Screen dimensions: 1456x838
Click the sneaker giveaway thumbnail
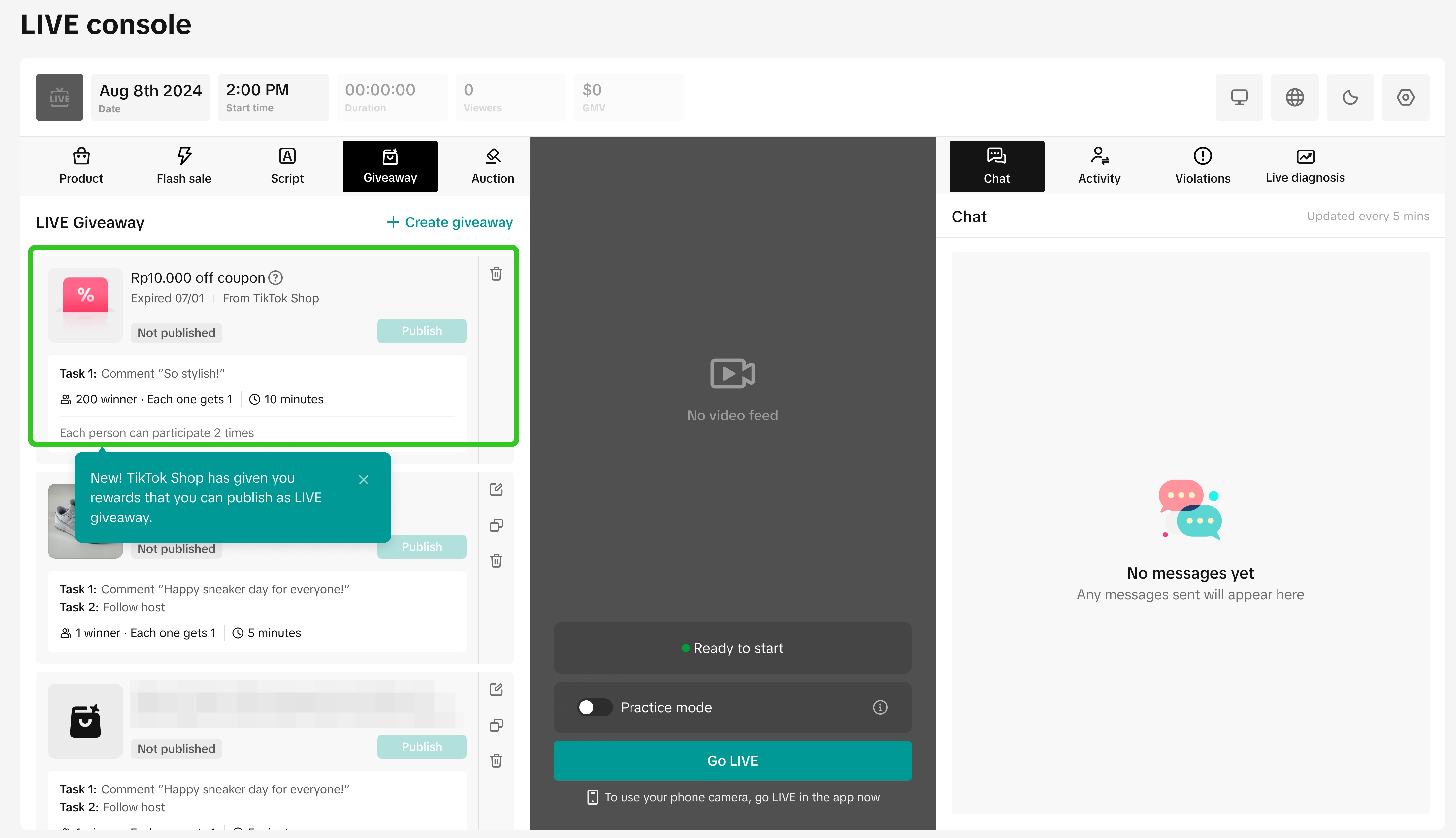61,521
